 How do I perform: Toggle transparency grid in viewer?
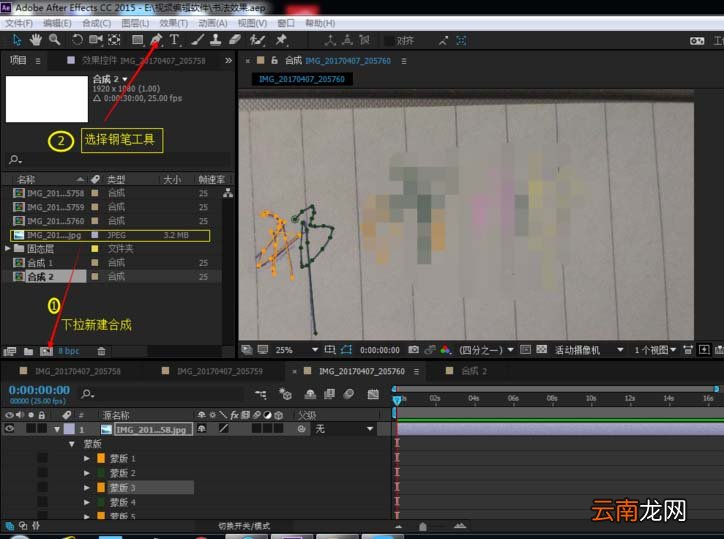coord(542,350)
